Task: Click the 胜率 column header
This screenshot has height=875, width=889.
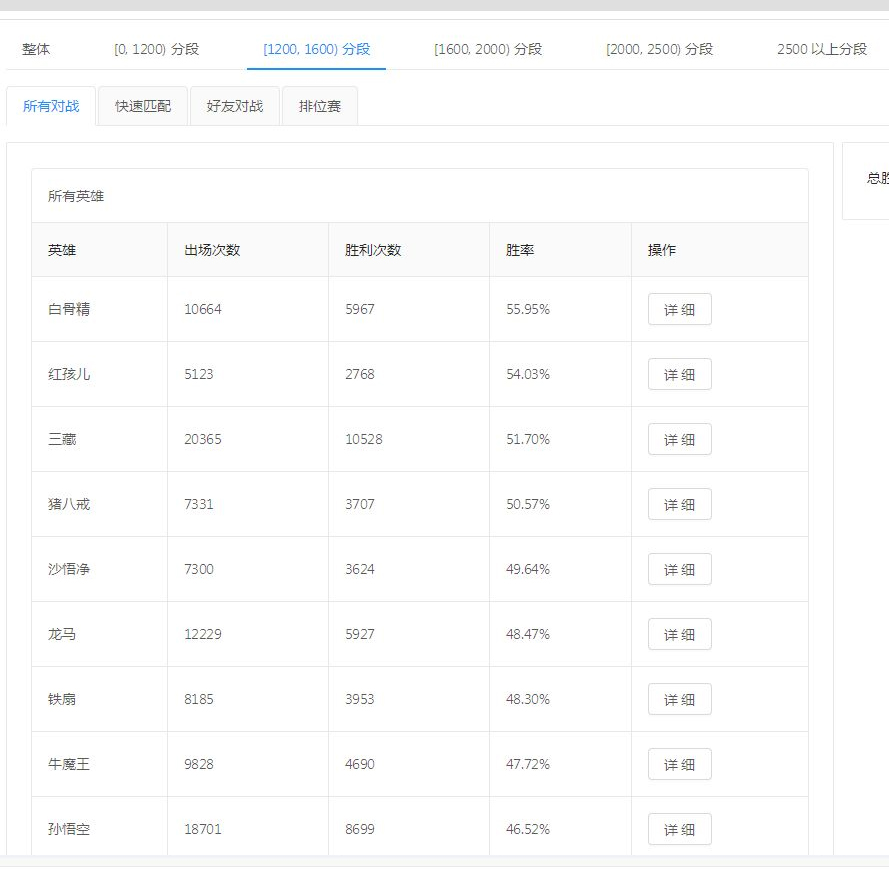Action: [520, 250]
